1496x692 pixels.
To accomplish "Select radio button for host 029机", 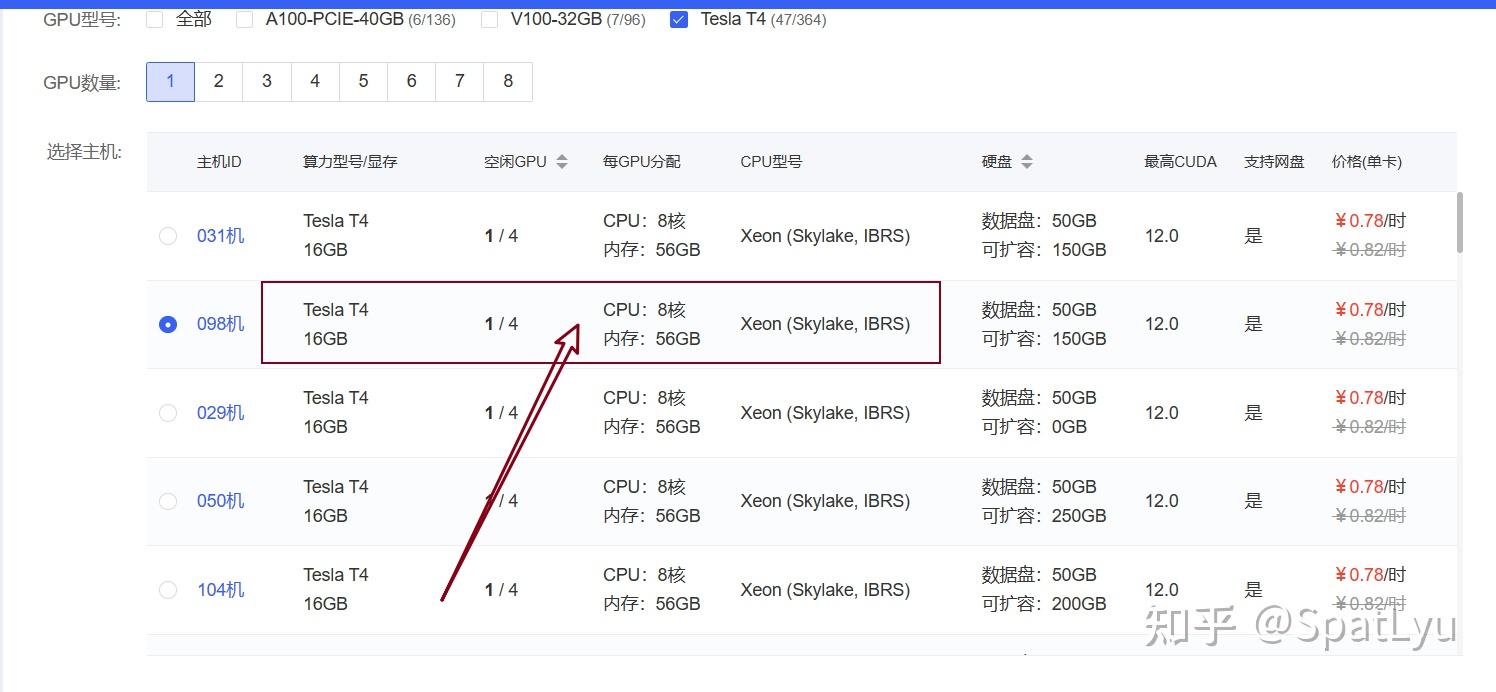I will pyautogui.click(x=168, y=413).
